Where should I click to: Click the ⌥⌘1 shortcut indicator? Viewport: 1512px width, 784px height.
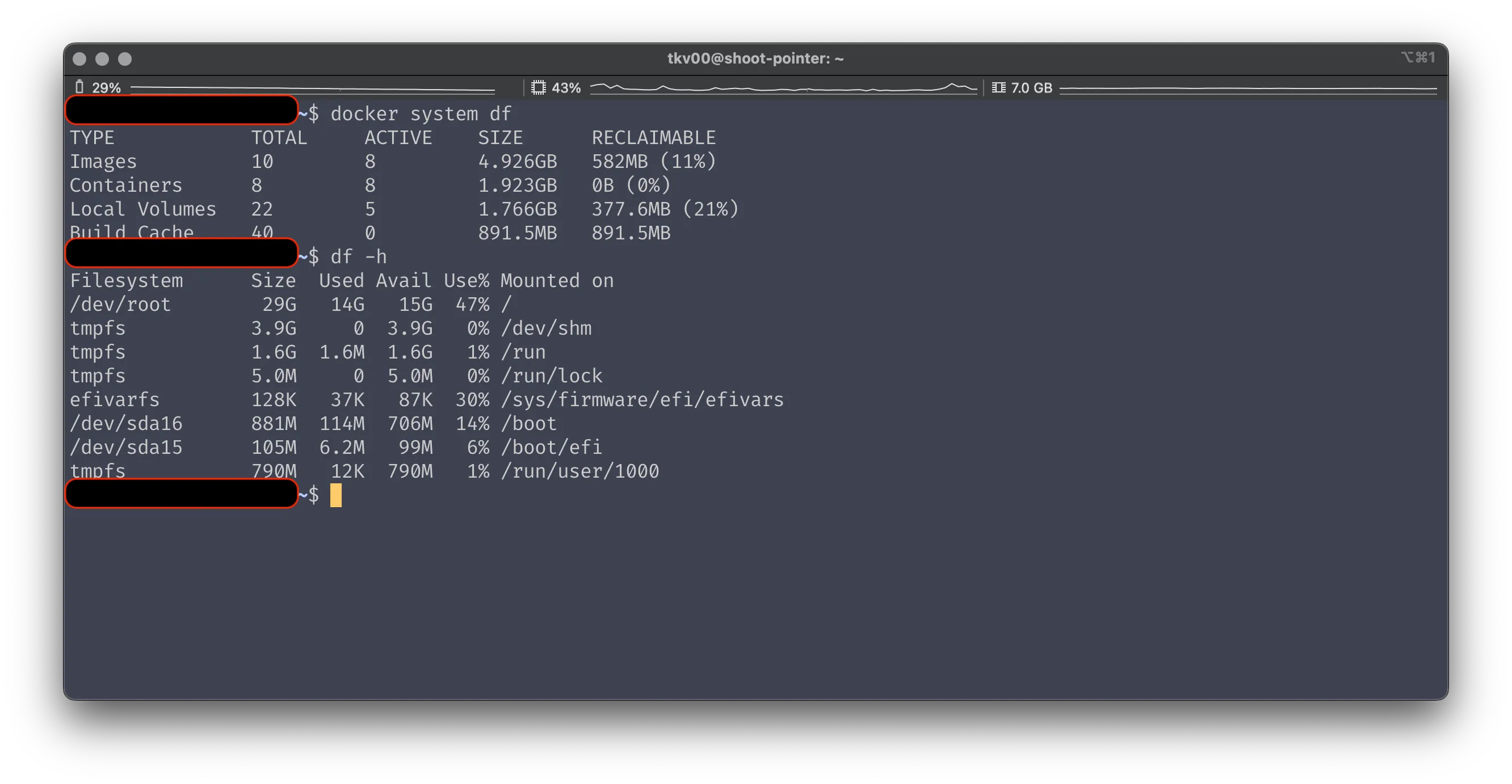(x=1419, y=57)
